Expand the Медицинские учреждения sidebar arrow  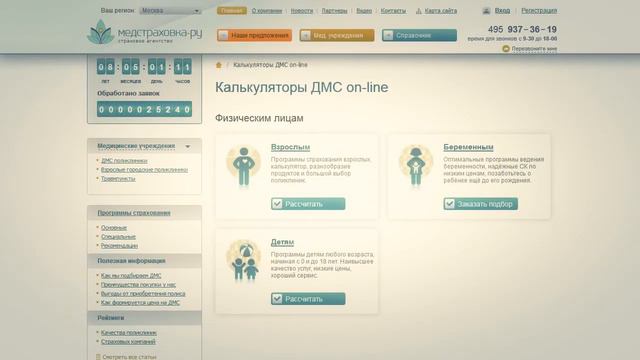(x=188, y=147)
